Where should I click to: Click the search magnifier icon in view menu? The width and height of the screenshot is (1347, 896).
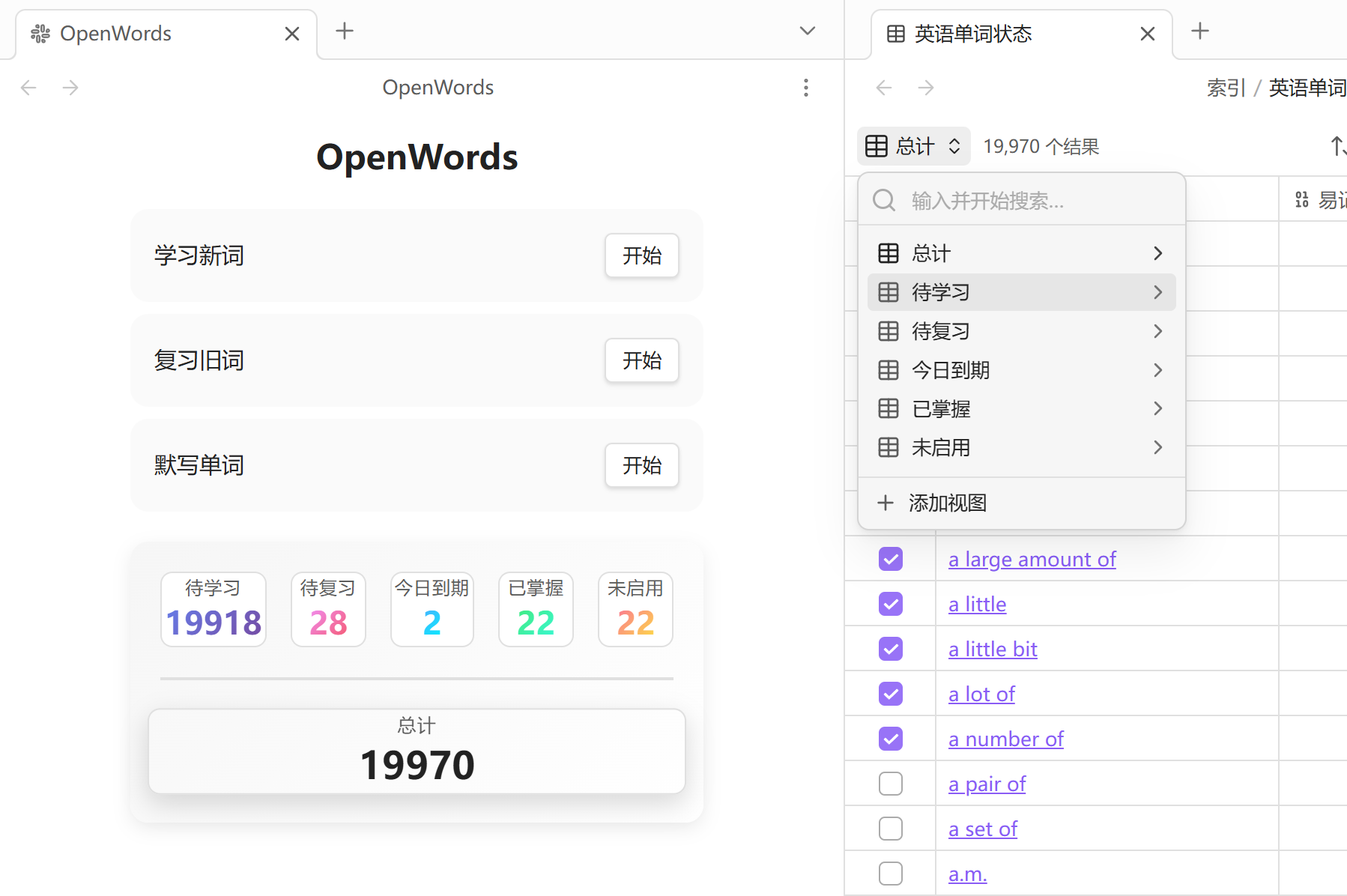click(x=884, y=200)
